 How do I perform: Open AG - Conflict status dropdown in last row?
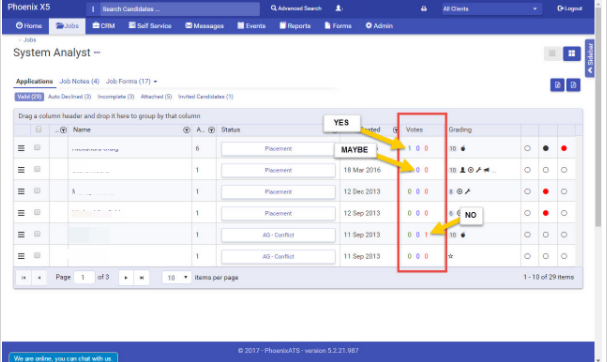(278, 256)
